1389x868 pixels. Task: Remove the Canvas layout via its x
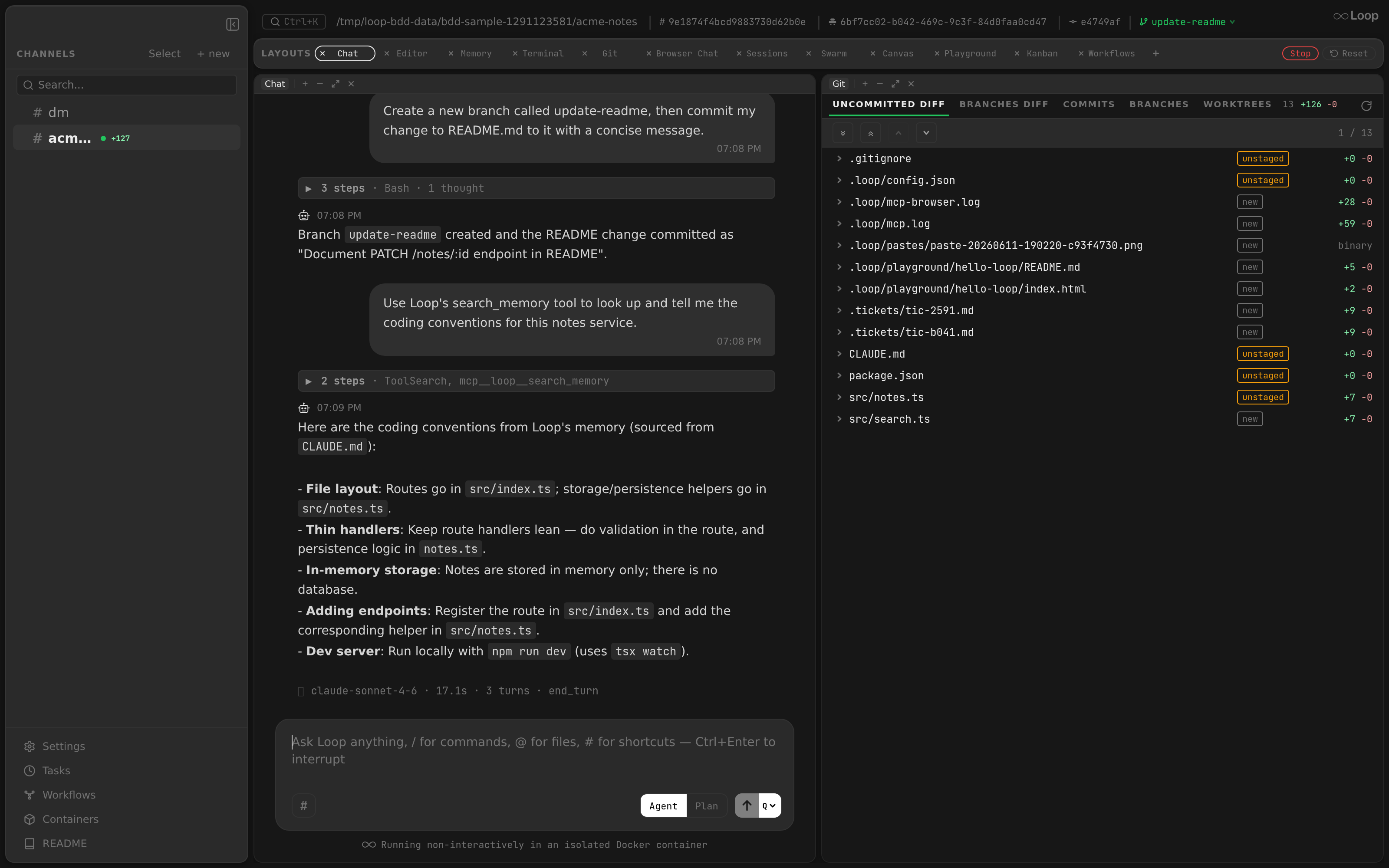(872, 53)
